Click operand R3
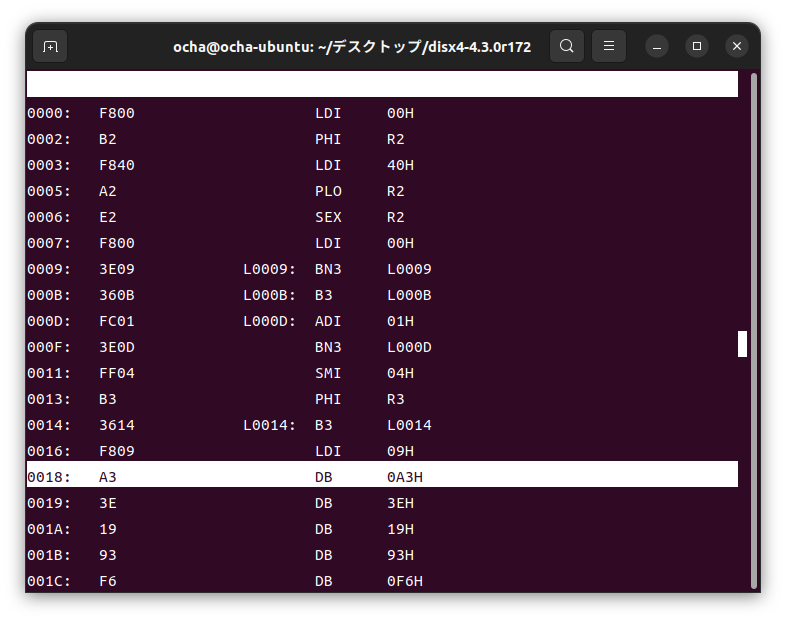786x621 pixels. 396,399
